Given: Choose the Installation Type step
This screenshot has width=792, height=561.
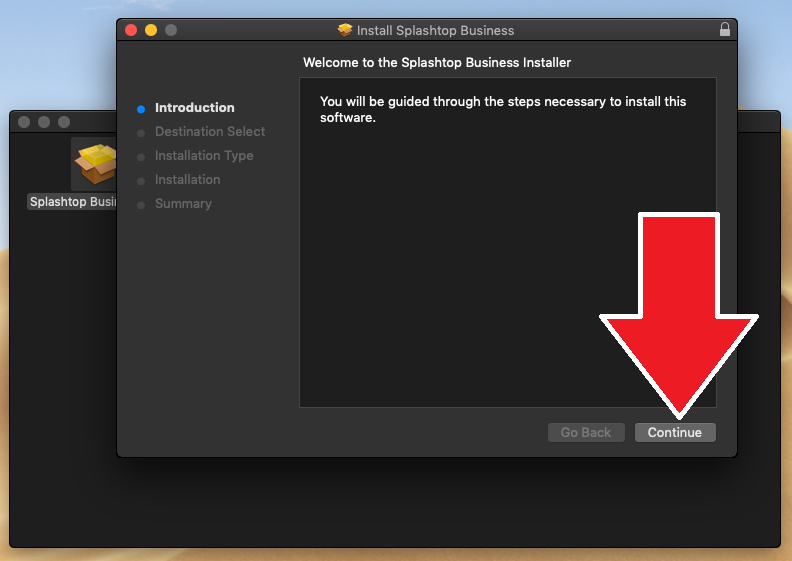Looking at the screenshot, I should [x=203, y=156].
